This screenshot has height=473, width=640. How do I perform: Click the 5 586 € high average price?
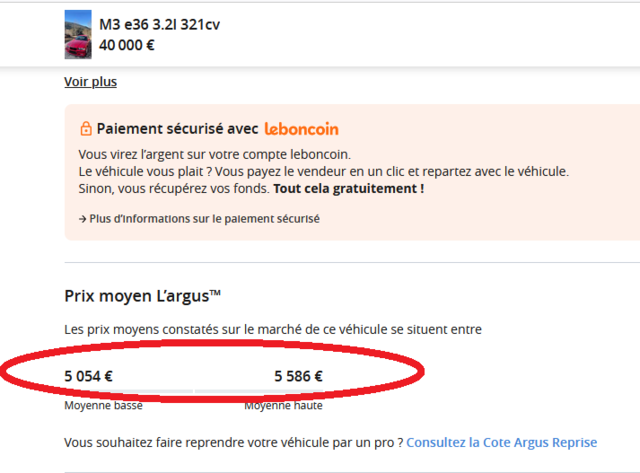(x=298, y=376)
